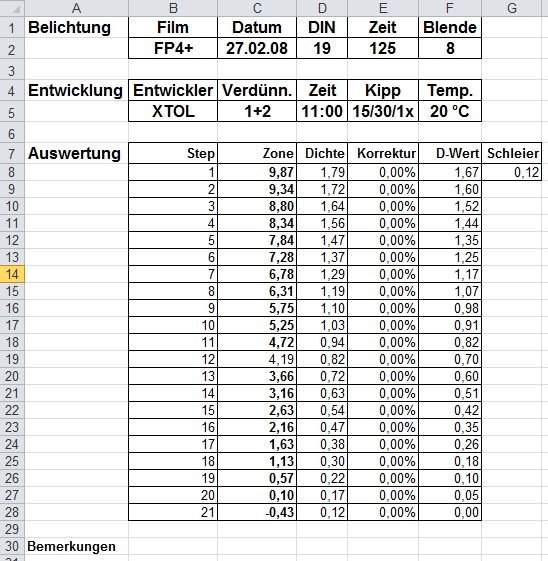
Task: Click the Schleier header cell
Action: [512, 153]
